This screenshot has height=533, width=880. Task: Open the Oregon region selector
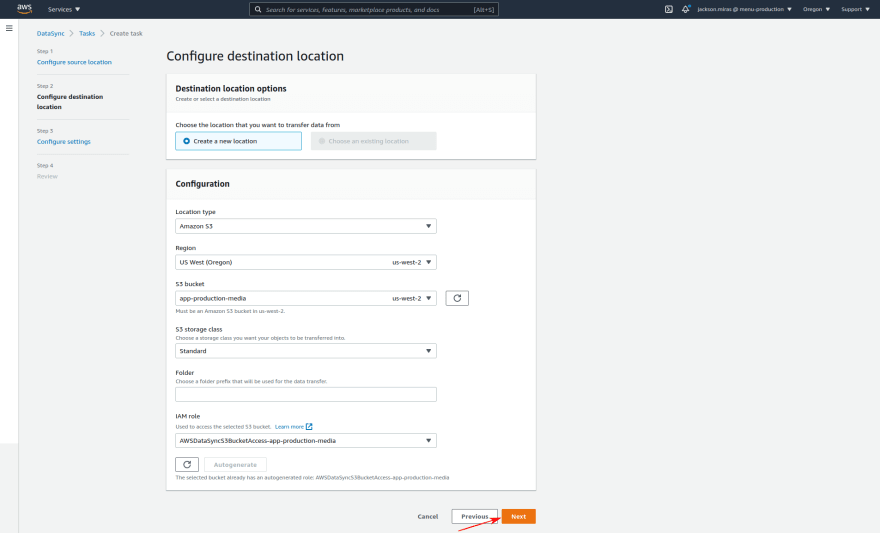coord(816,10)
